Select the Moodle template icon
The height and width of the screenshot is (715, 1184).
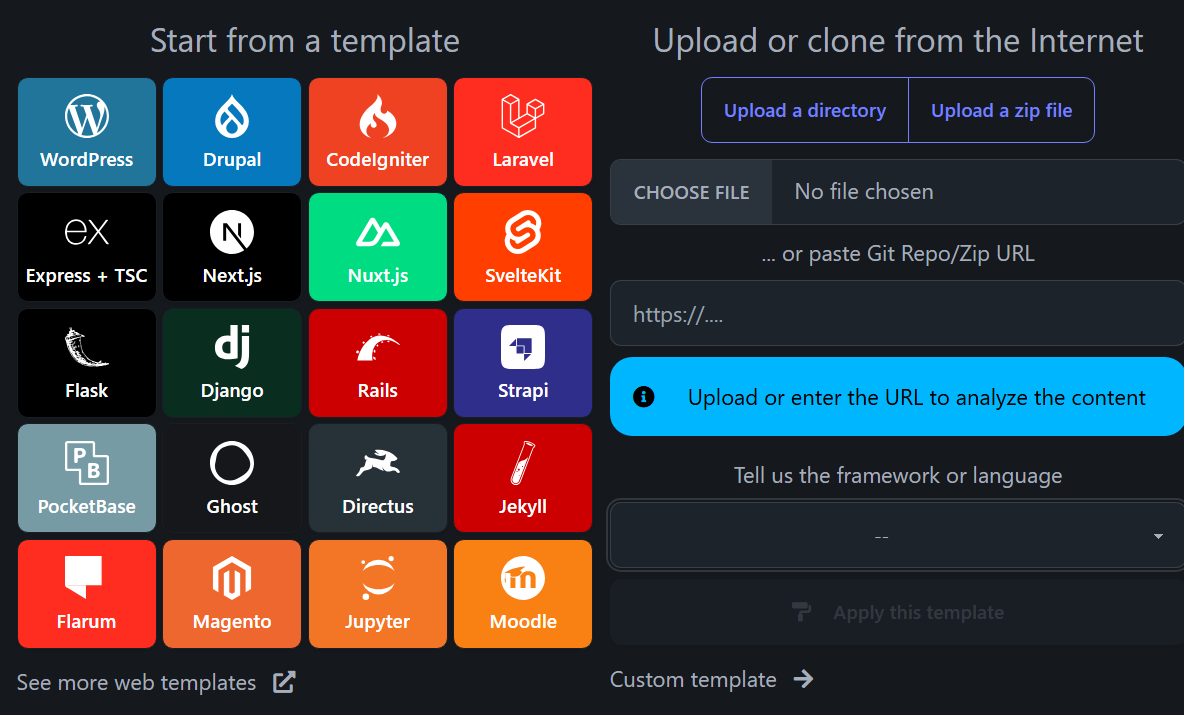523,578
